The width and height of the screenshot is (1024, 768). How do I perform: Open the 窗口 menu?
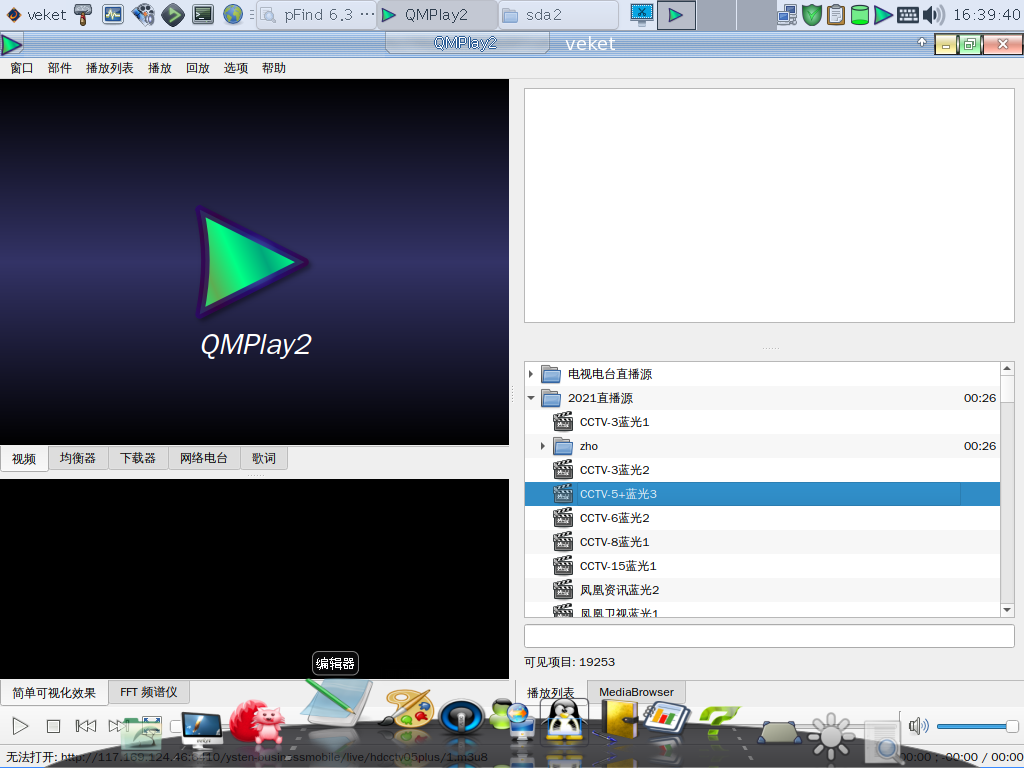(x=22, y=68)
